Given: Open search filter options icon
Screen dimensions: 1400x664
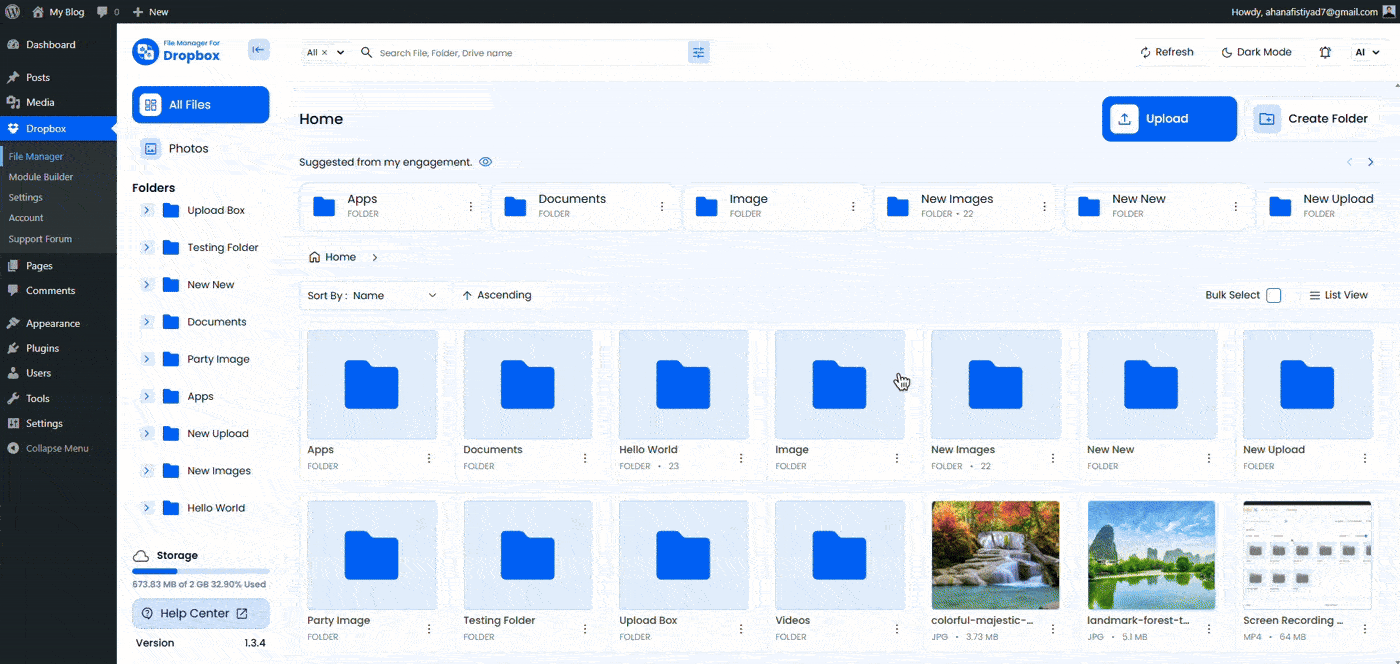Looking at the screenshot, I should (698, 52).
